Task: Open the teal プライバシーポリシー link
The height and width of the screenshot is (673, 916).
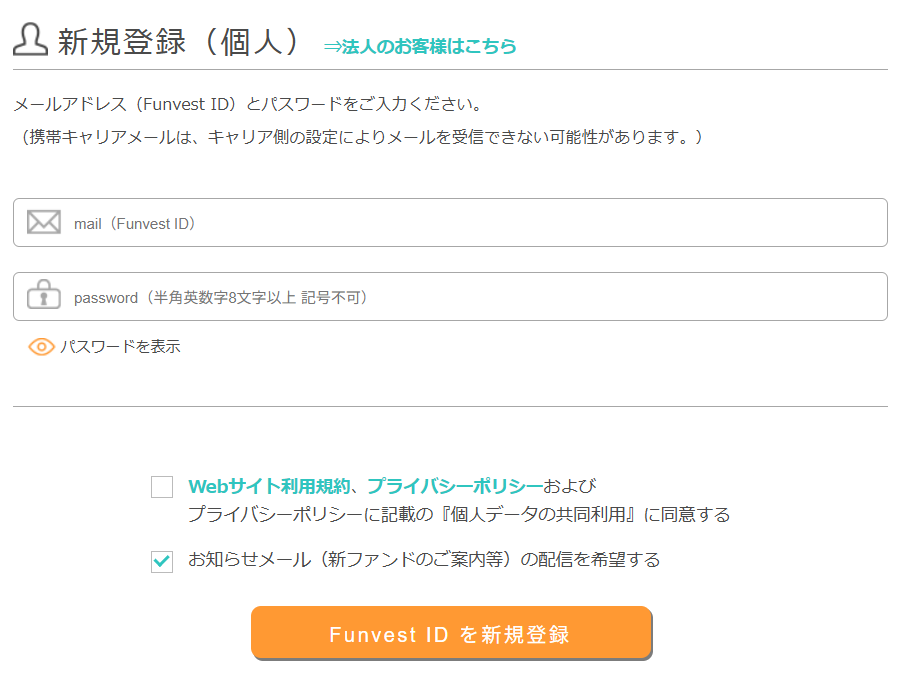Action: coord(454,487)
